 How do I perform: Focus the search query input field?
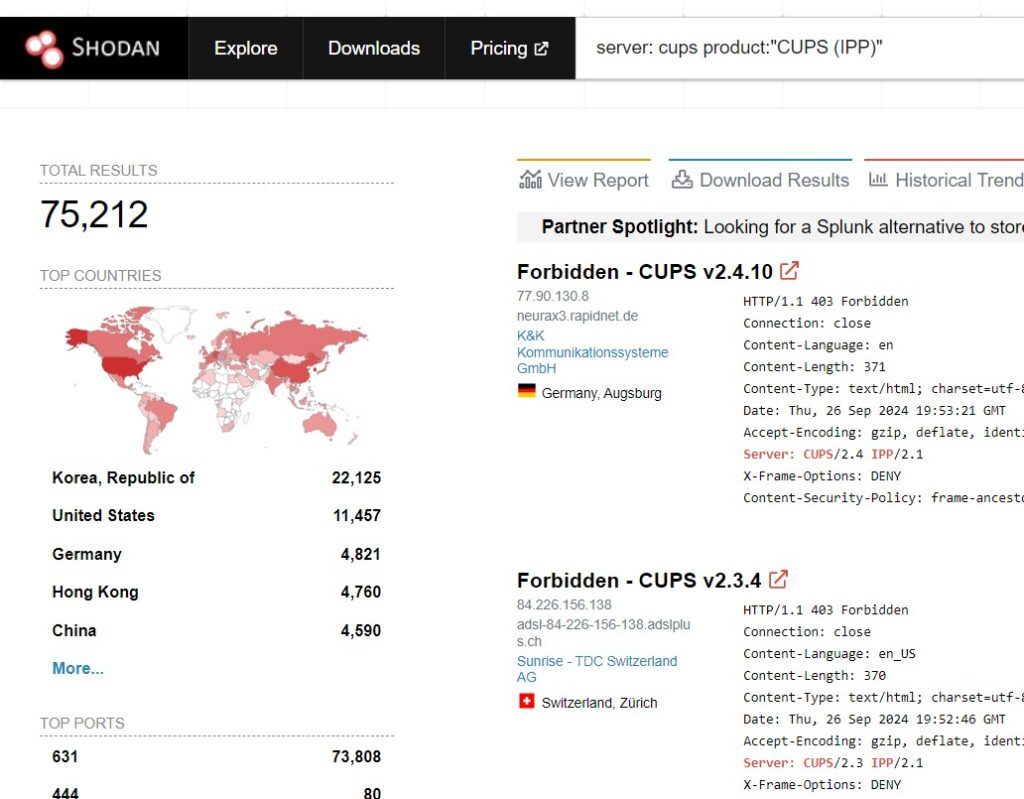[x=799, y=48]
